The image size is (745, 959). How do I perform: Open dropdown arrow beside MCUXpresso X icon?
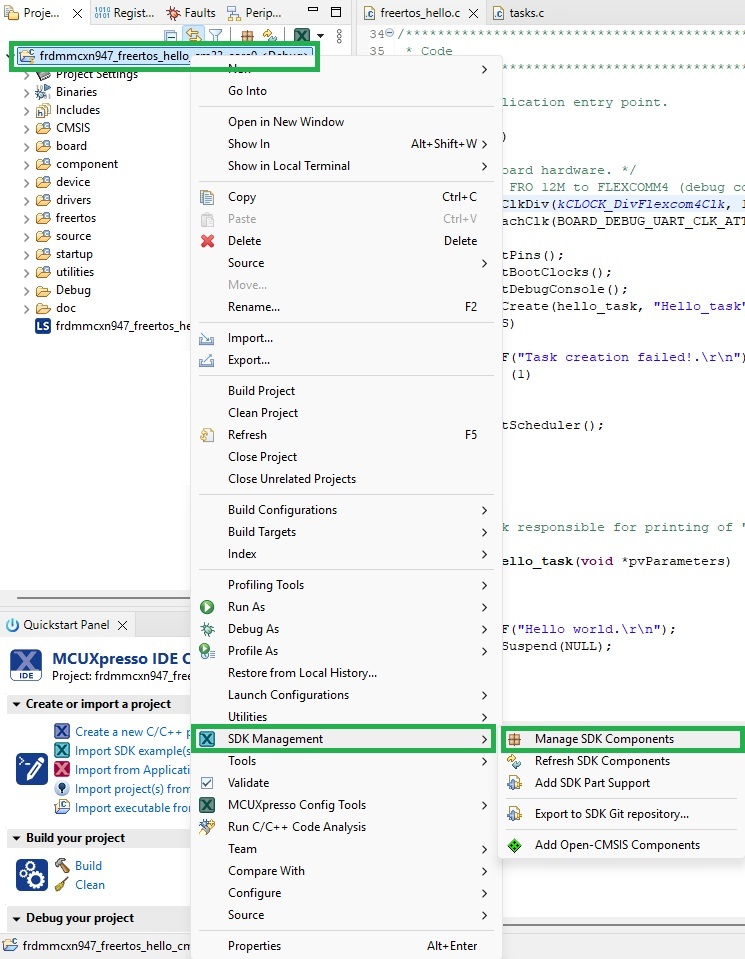(320, 36)
